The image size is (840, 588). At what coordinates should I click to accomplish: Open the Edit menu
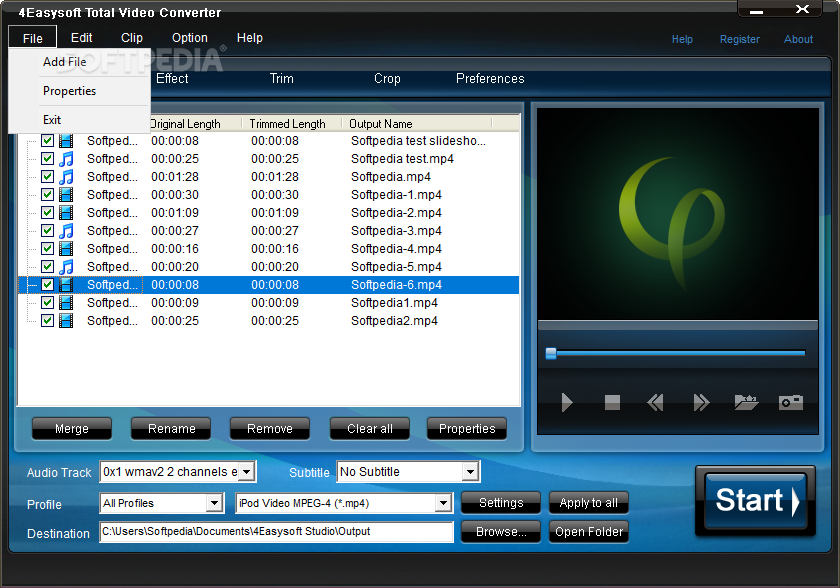81,38
